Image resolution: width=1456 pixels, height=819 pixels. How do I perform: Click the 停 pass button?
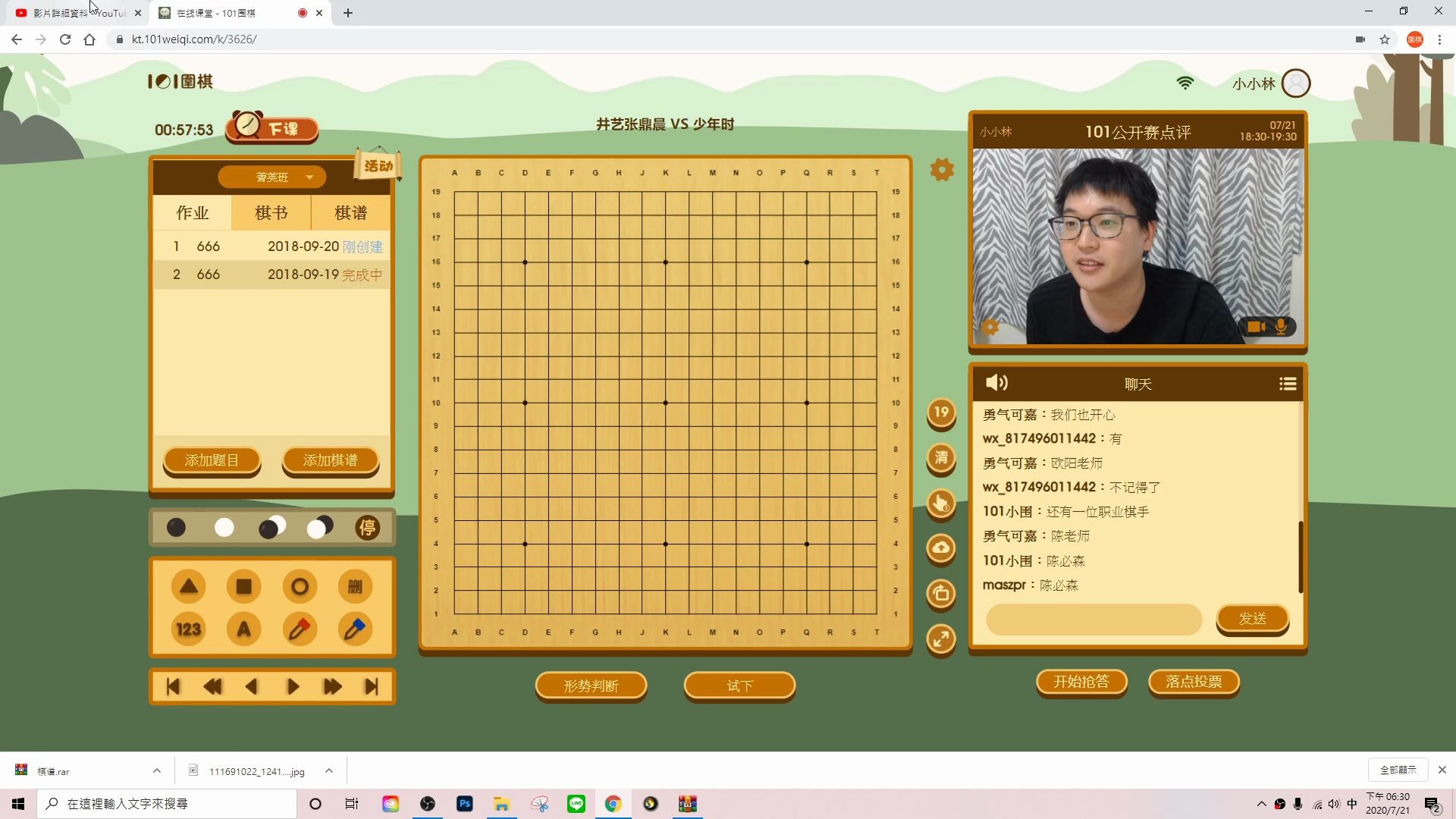pyautogui.click(x=368, y=528)
